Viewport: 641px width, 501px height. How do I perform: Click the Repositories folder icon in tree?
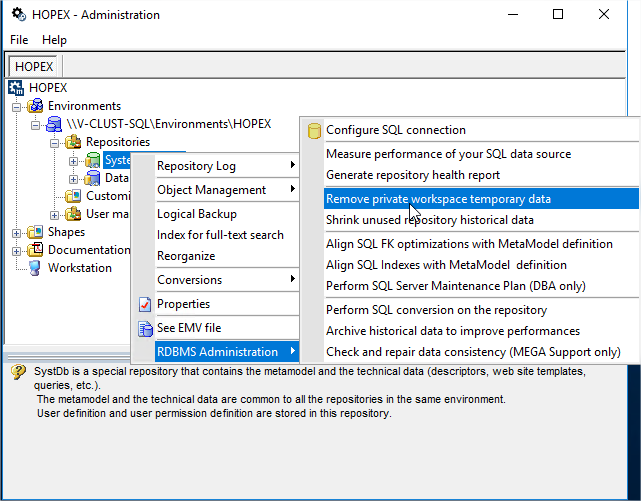tap(73, 142)
